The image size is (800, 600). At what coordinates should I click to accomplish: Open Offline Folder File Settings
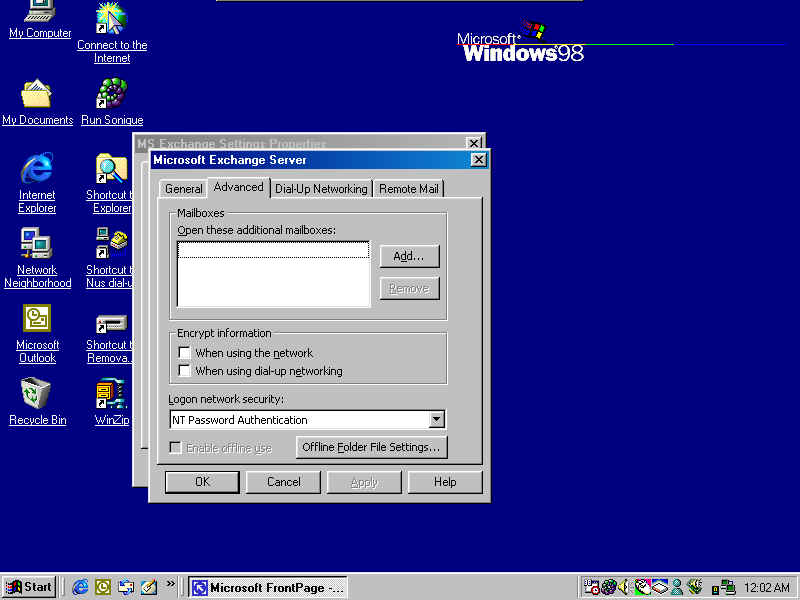pyautogui.click(x=371, y=447)
